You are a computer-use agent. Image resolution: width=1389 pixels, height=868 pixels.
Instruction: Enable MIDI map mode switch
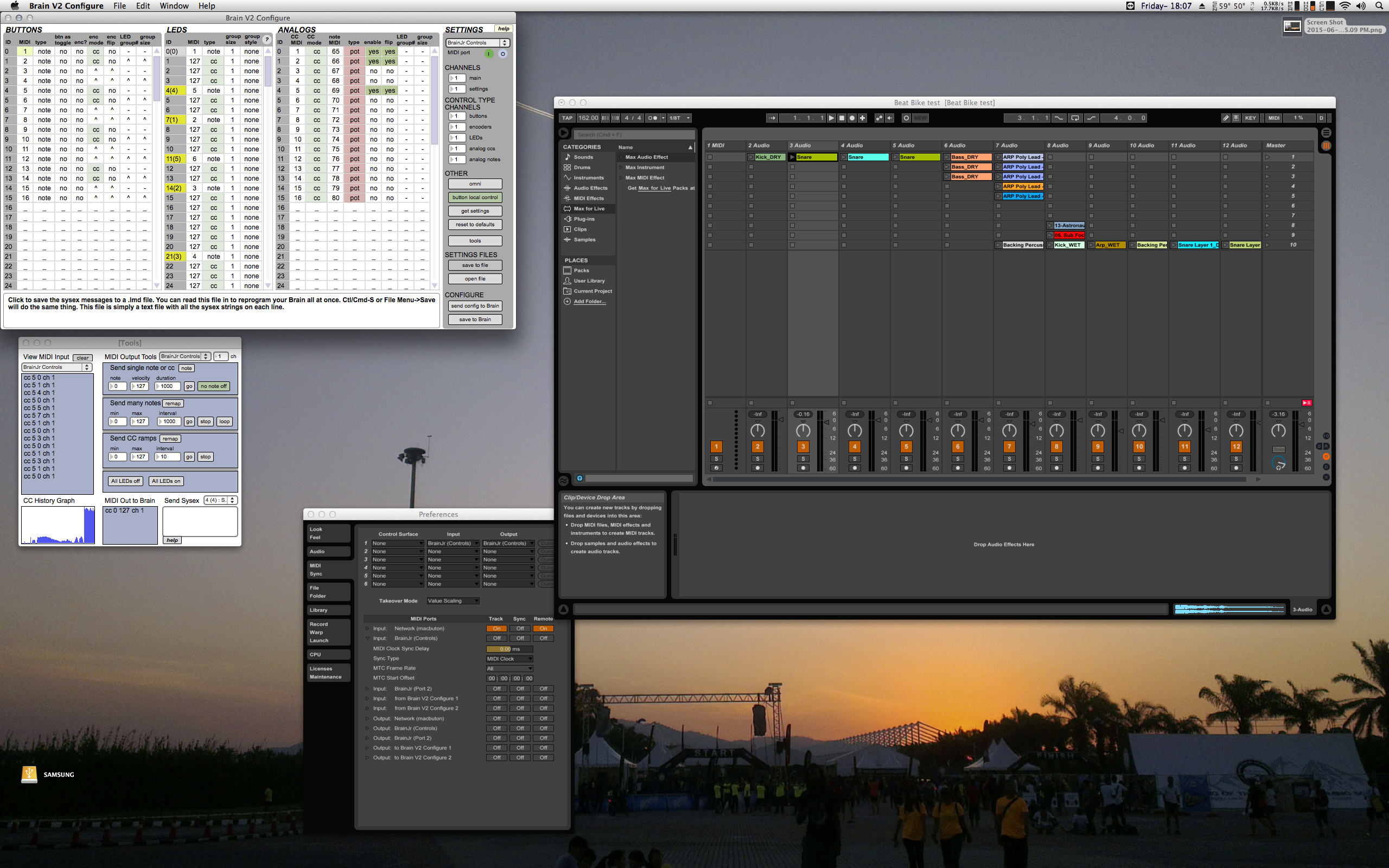[x=1273, y=118]
